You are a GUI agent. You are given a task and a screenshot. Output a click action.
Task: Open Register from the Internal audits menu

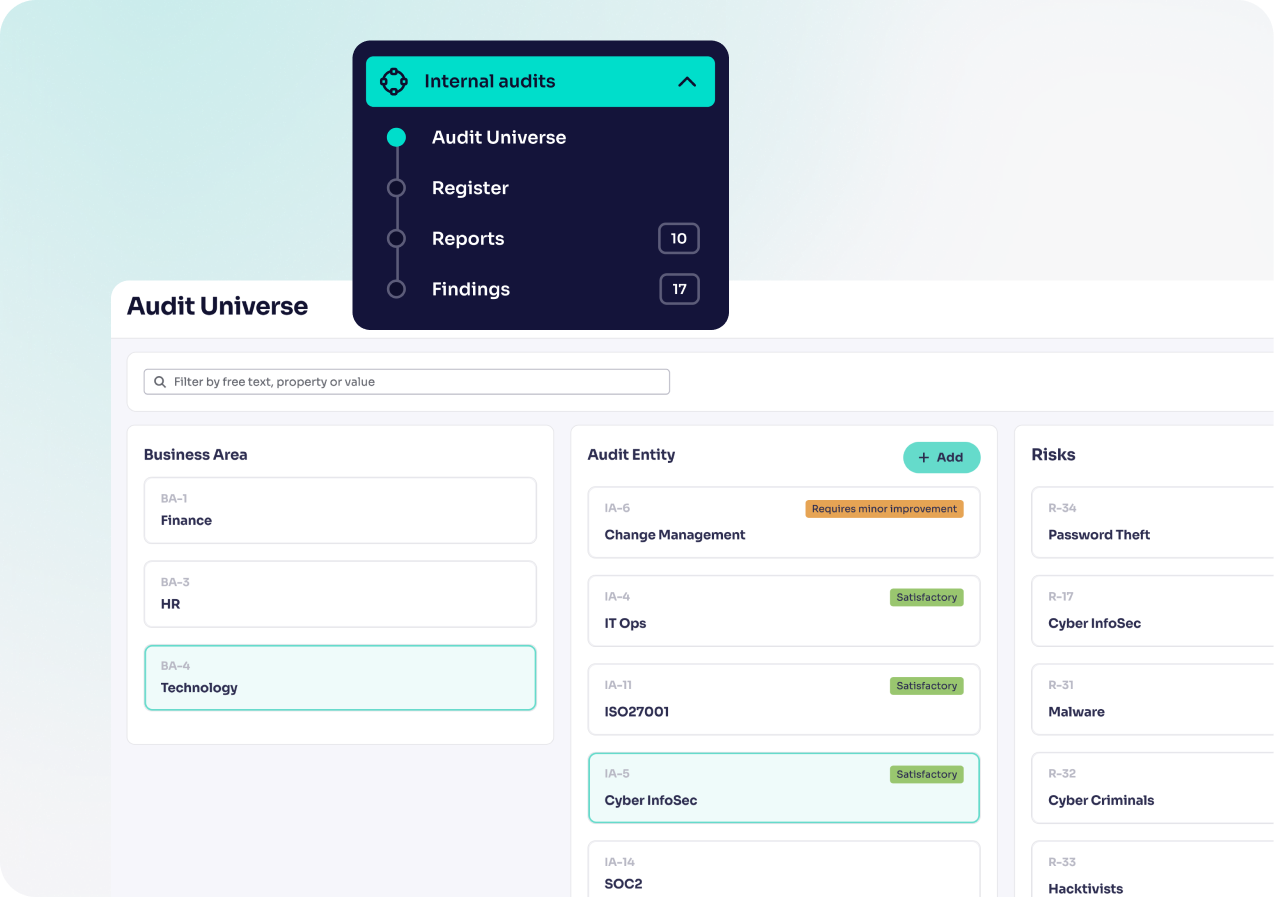[469, 188]
